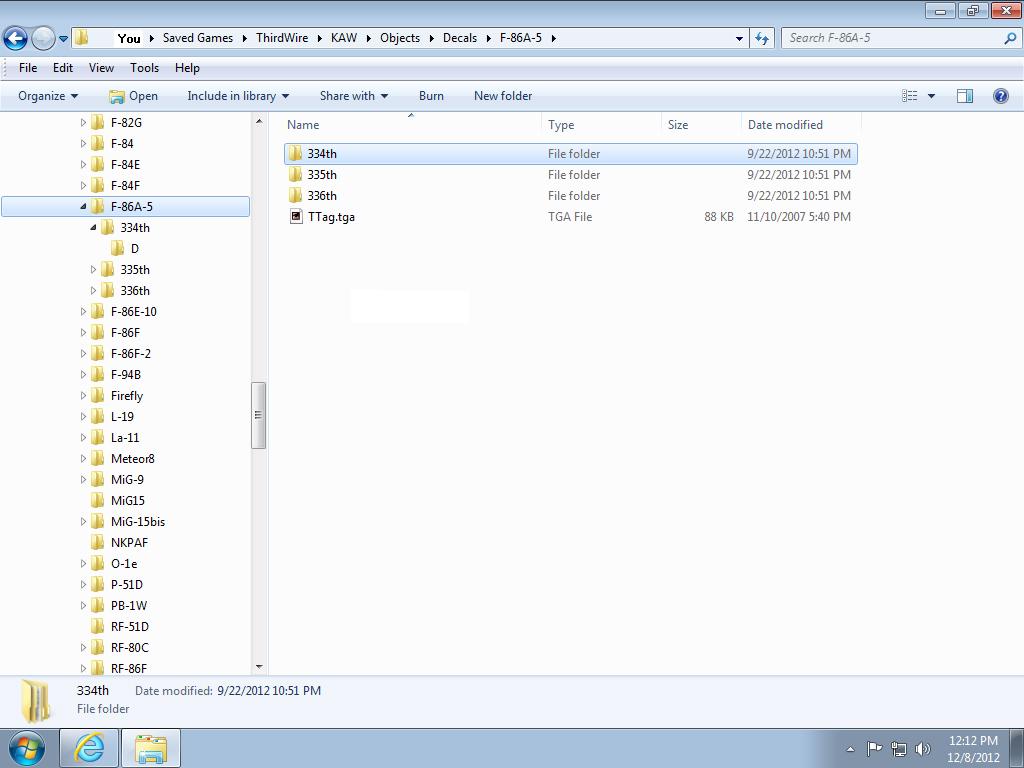Expand the Firefly tree node
Image resolution: width=1024 pixels, height=768 pixels.
[83, 396]
